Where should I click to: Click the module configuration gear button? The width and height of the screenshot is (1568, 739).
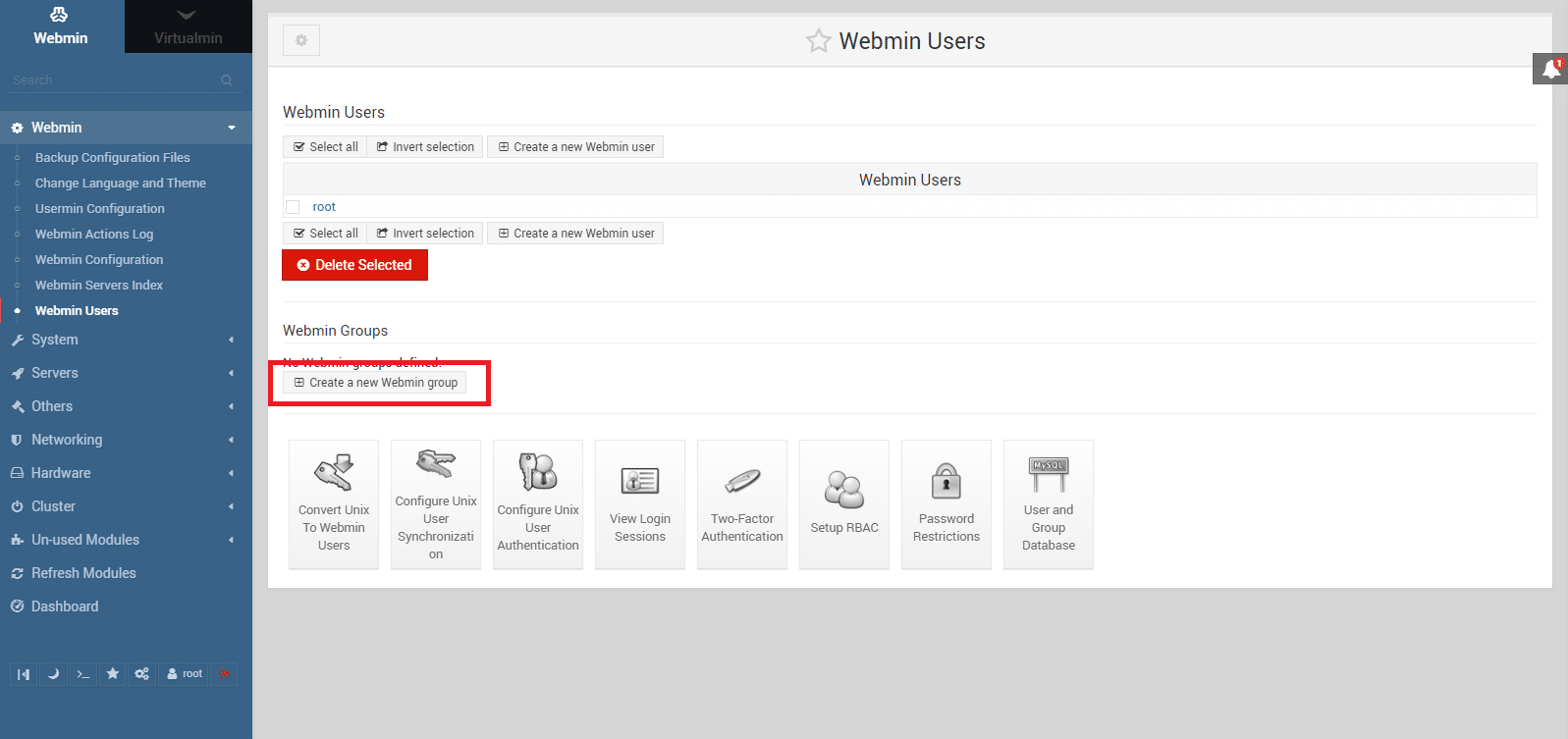[x=301, y=40]
